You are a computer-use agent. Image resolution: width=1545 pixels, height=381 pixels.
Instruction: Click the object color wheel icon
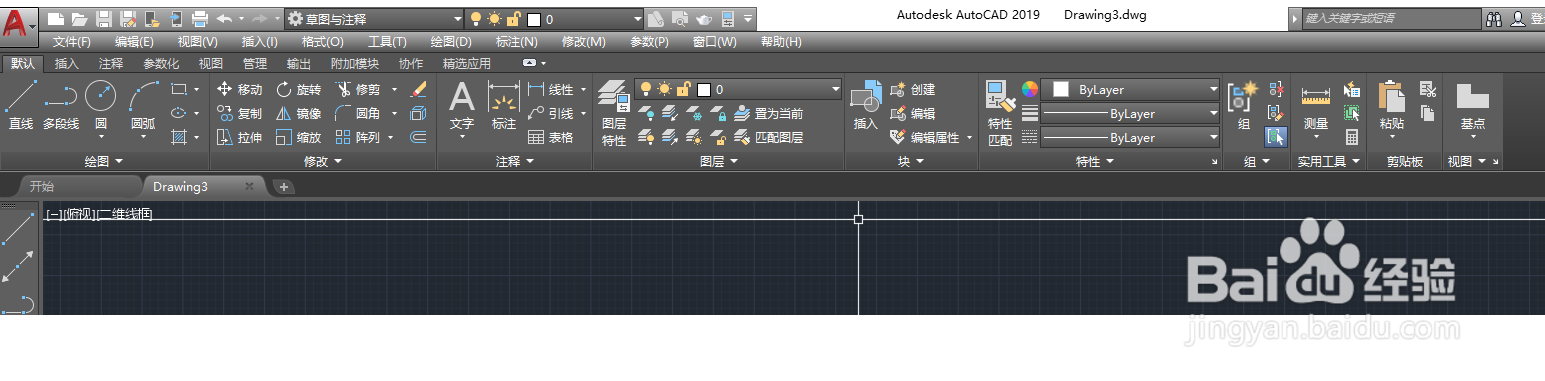pos(1030,89)
